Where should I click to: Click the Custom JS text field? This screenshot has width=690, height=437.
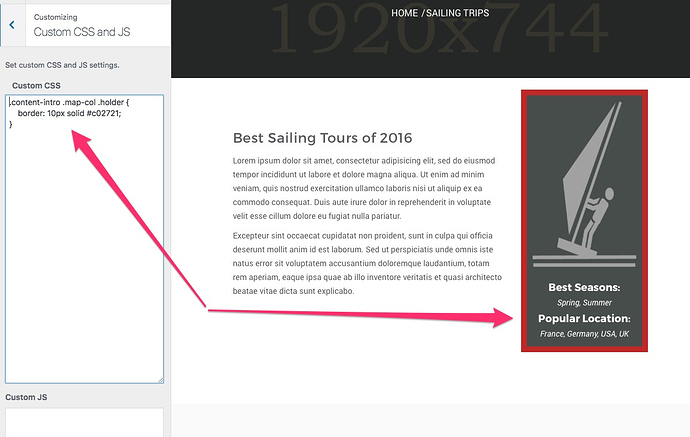(84, 422)
